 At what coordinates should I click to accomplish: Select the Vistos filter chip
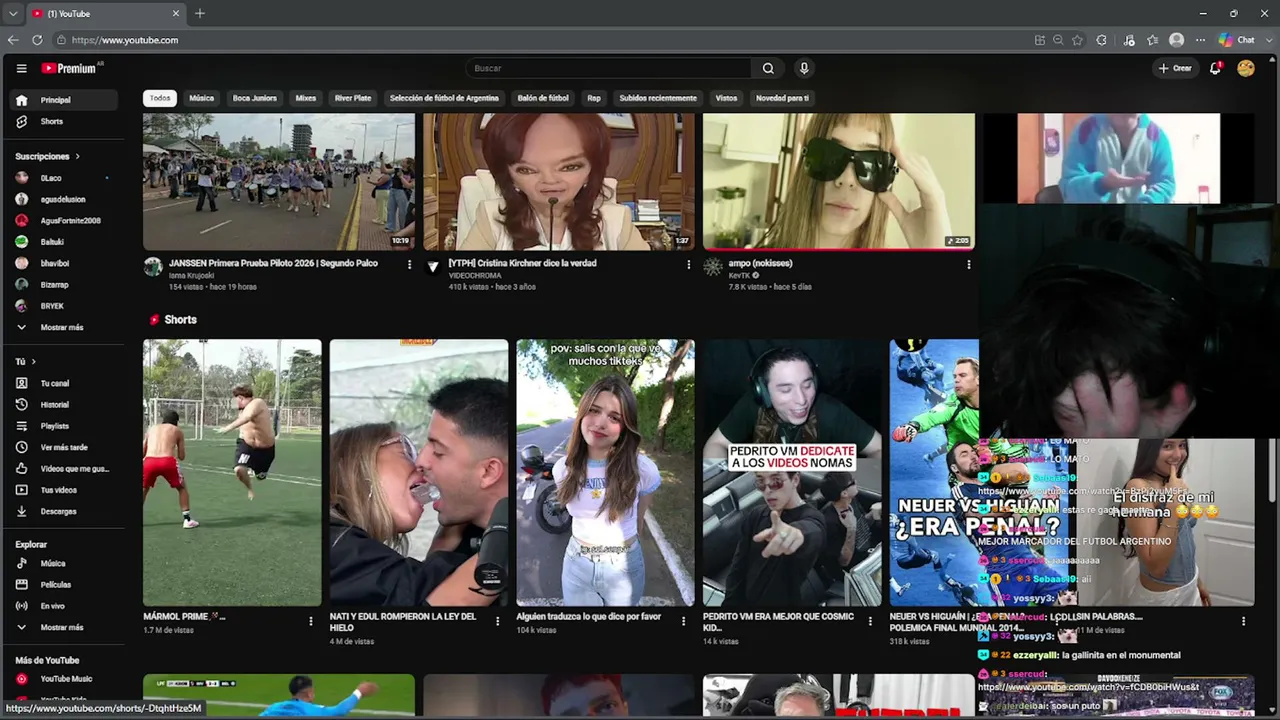[726, 98]
